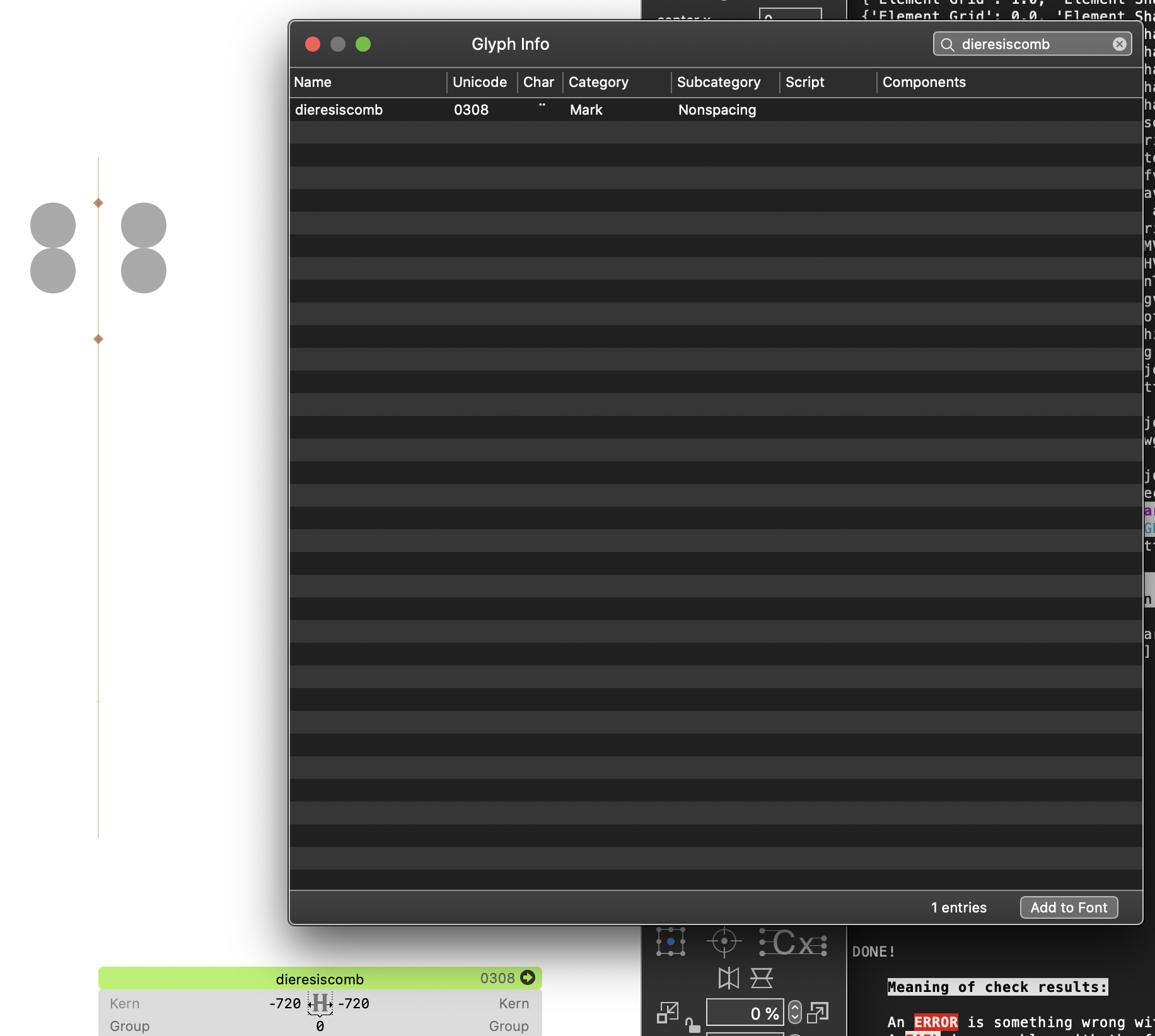Flip the selected glyph vertically

point(762,979)
